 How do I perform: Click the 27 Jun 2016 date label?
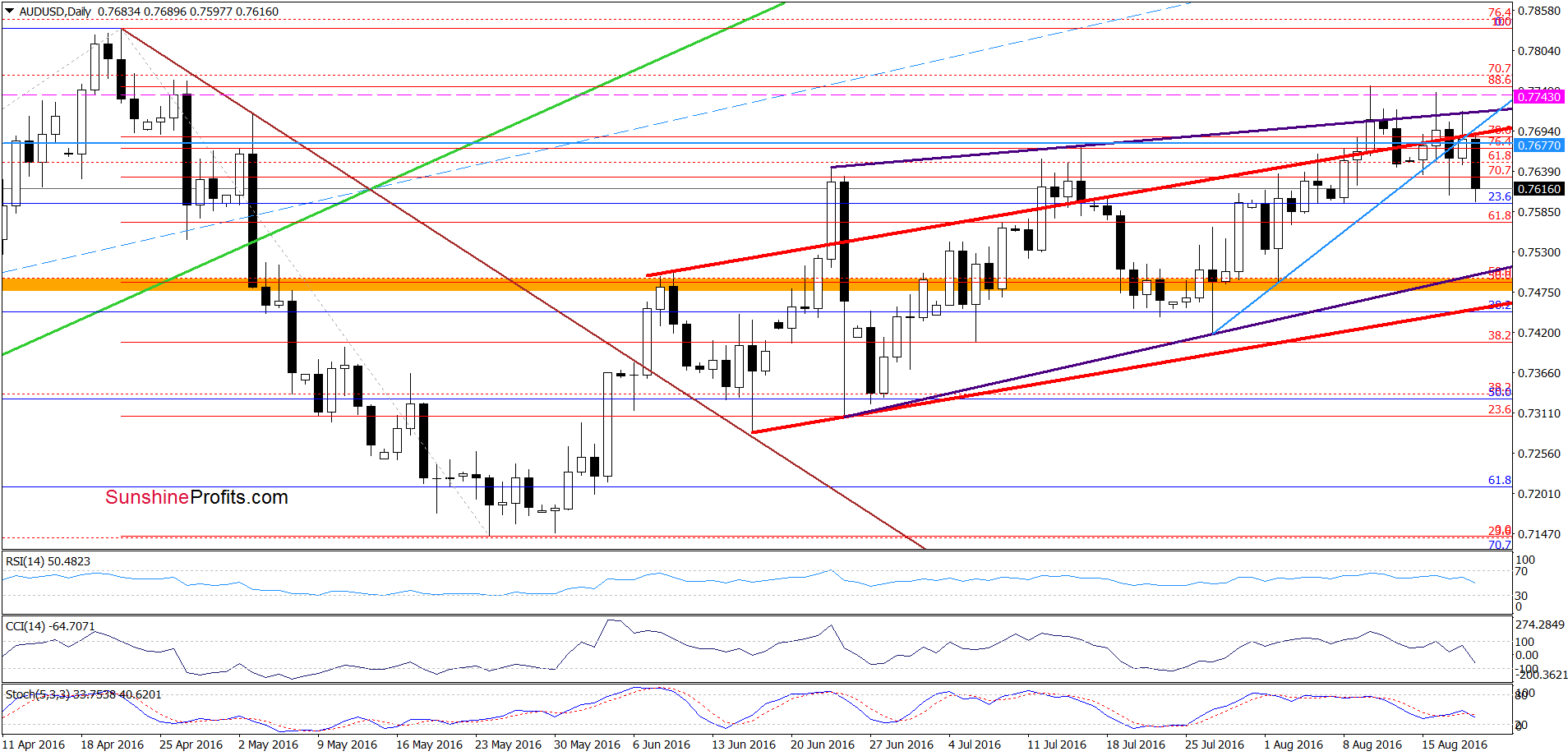(x=902, y=744)
